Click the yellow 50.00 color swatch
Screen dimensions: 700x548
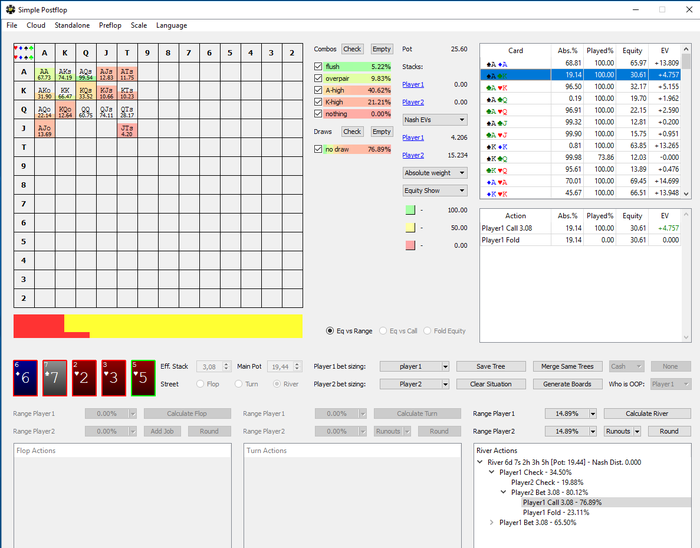[x=410, y=228]
